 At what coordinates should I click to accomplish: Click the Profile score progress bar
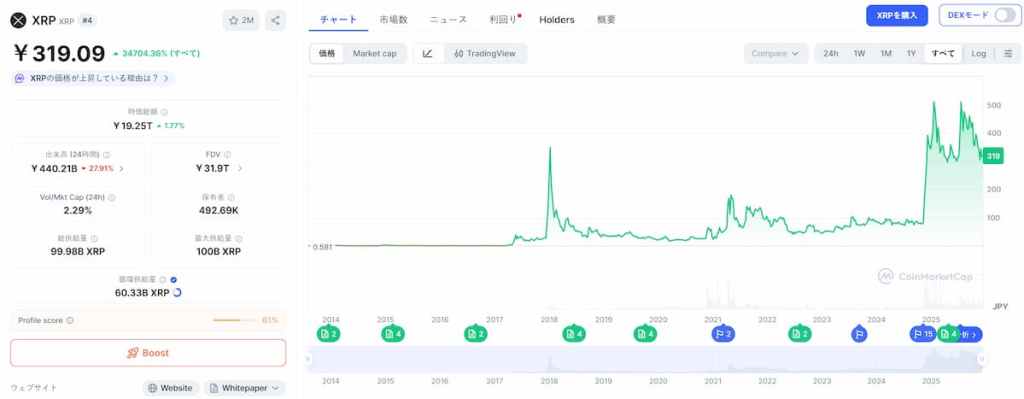[x=235, y=321]
